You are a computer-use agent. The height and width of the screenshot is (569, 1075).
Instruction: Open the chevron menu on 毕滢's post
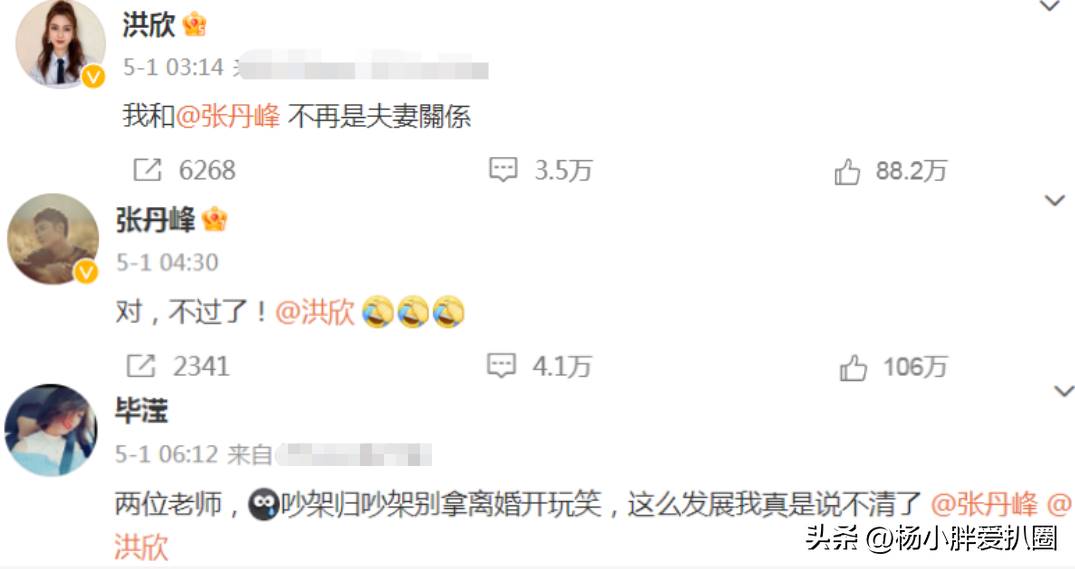pyautogui.click(x=1063, y=391)
